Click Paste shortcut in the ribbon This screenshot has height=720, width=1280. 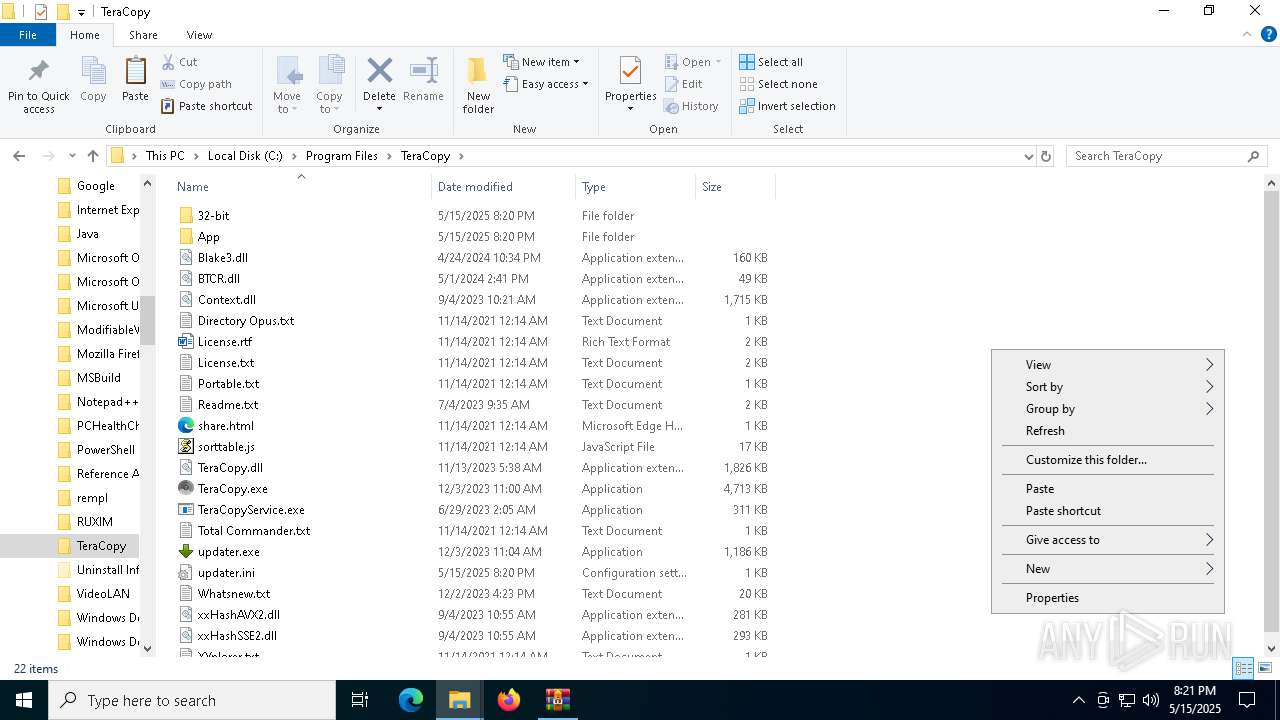206,106
